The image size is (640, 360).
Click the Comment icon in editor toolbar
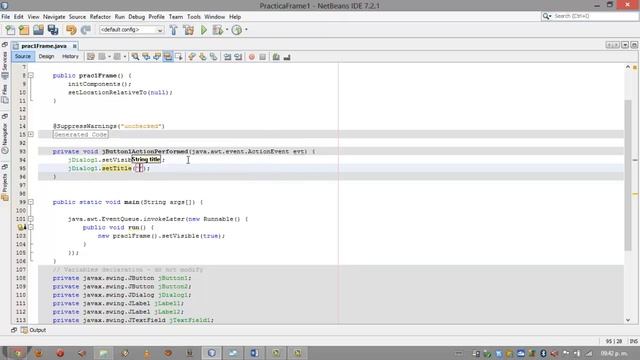point(276,57)
